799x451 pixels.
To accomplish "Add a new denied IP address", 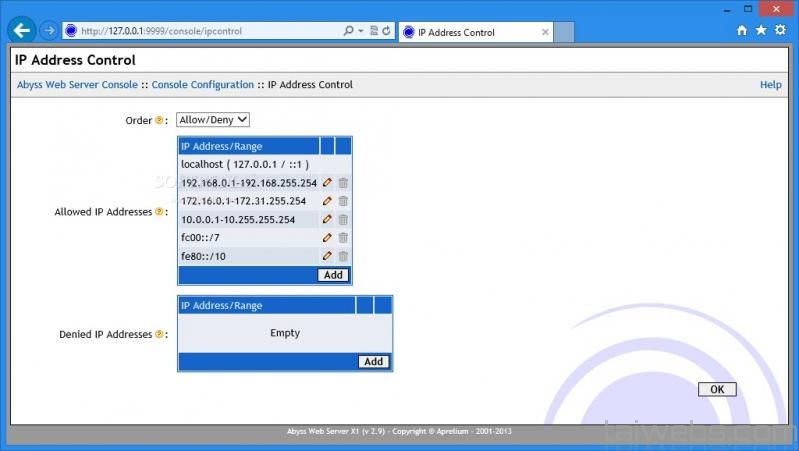I will [x=373, y=362].
